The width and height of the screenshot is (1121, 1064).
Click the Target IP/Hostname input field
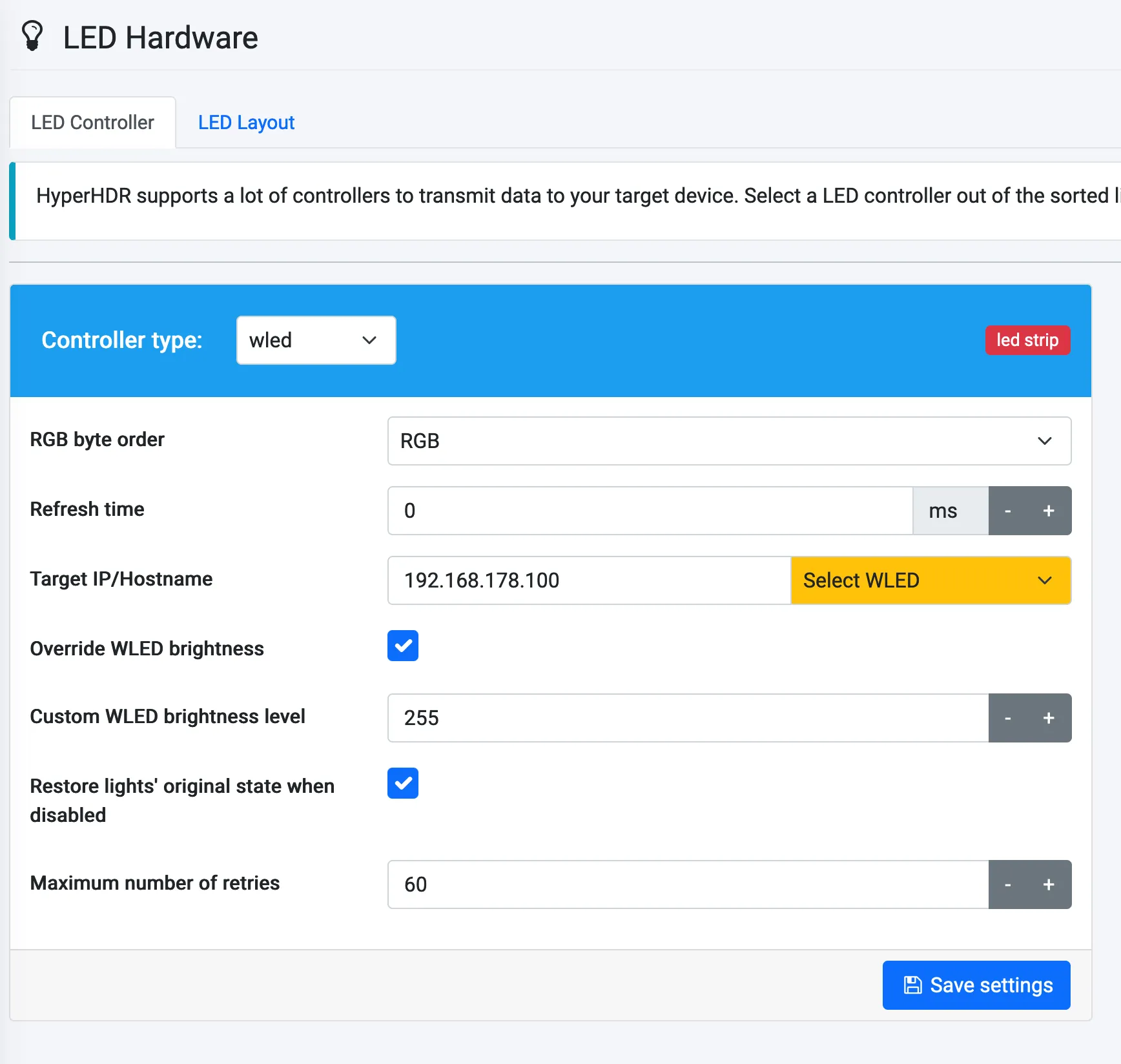click(x=588, y=580)
